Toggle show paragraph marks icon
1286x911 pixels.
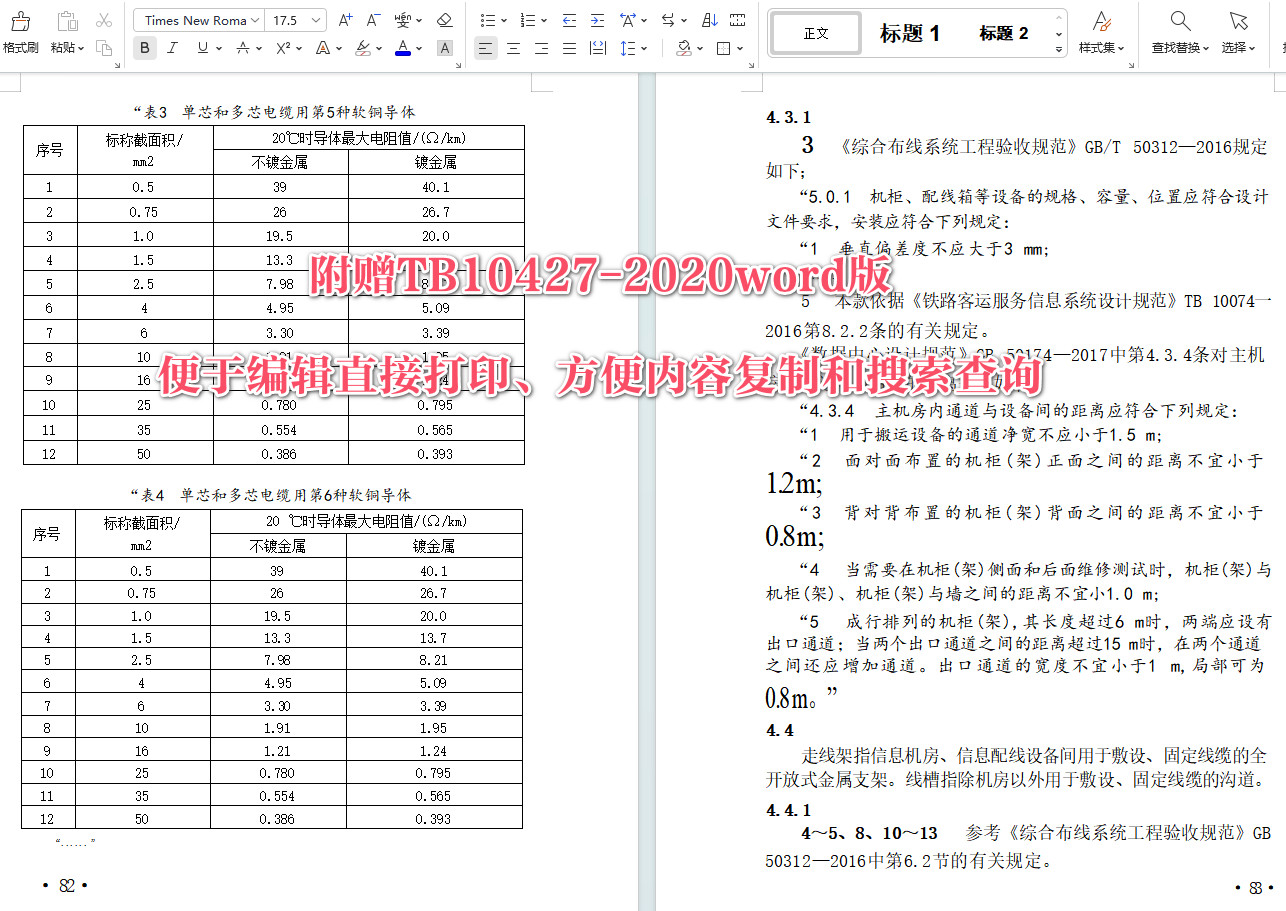738,20
